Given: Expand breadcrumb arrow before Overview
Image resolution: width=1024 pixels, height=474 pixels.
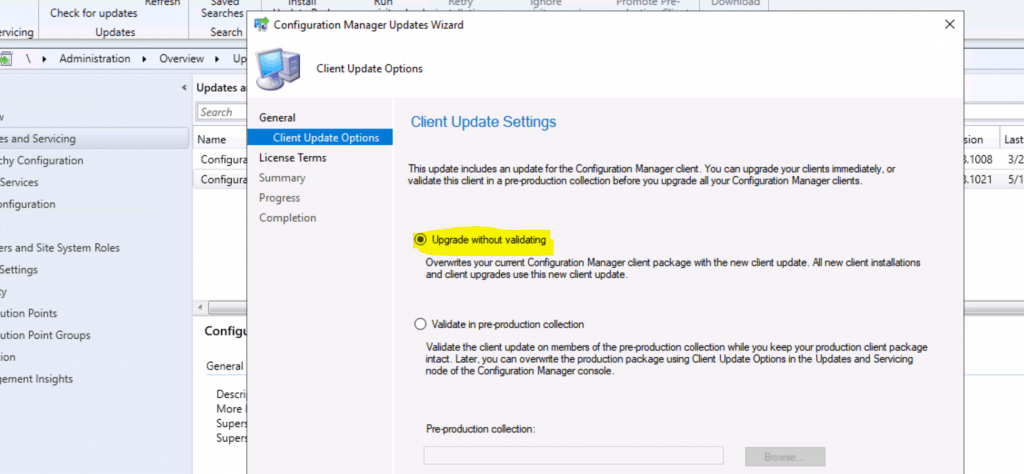Looking at the screenshot, I should pyautogui.click(x=145, y=59).
